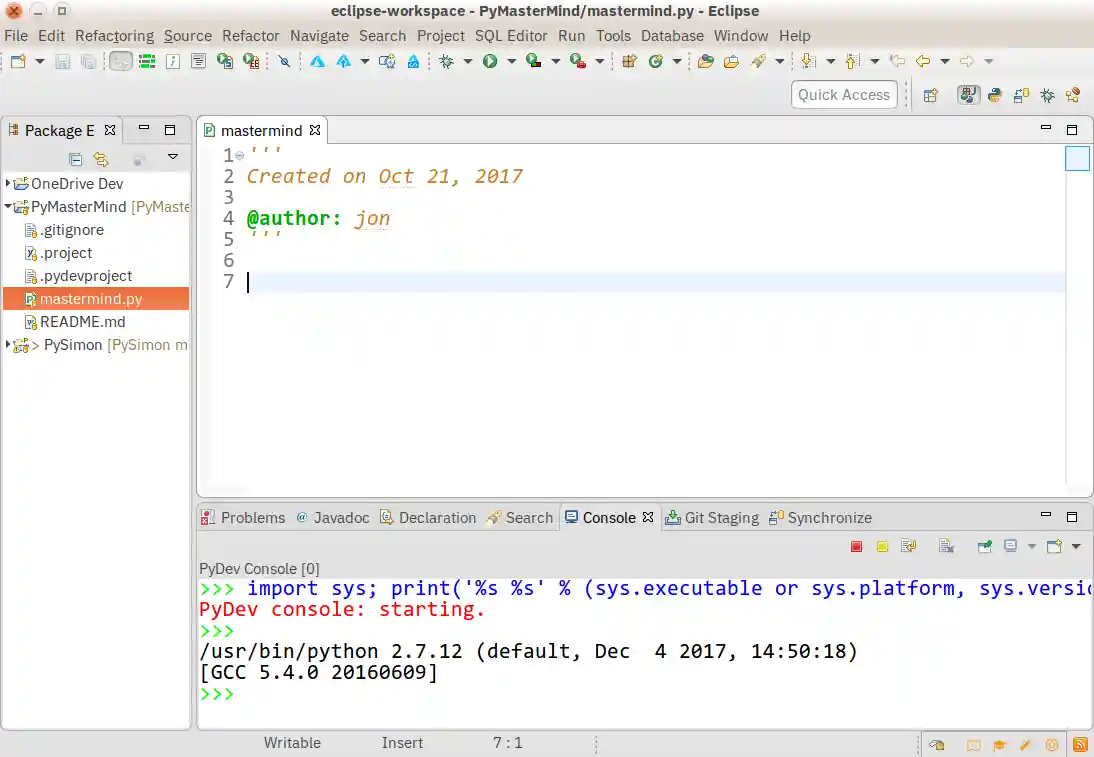The width and height of the screenshot is (1094, 757).
Task: Start a Debug session from the toolbar
Action: [446, 61]
